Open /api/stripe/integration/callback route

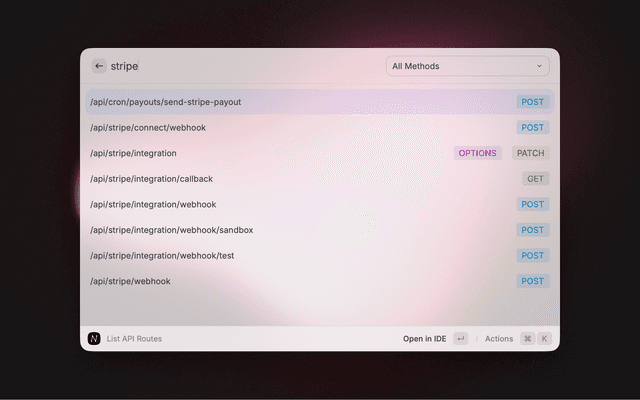pyautogui.click(x=151, y=179)
